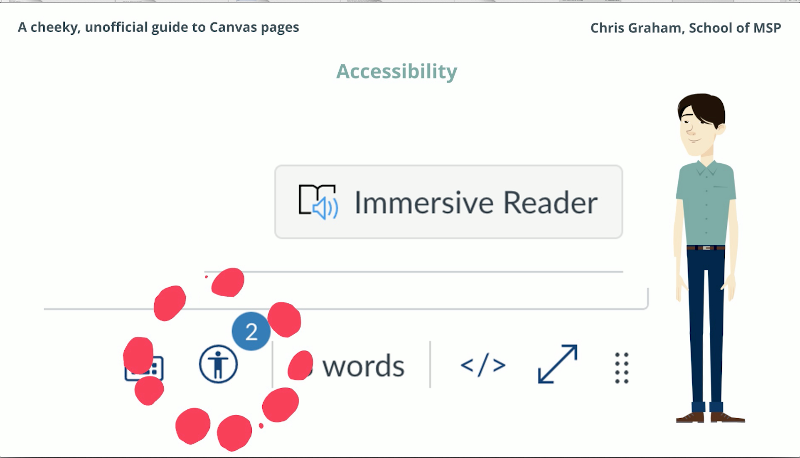Enter fullscreen with the diagonal arrows icon
Image resolution: width=800 pixels, height=458 pixels.
(x=557, y=365)
